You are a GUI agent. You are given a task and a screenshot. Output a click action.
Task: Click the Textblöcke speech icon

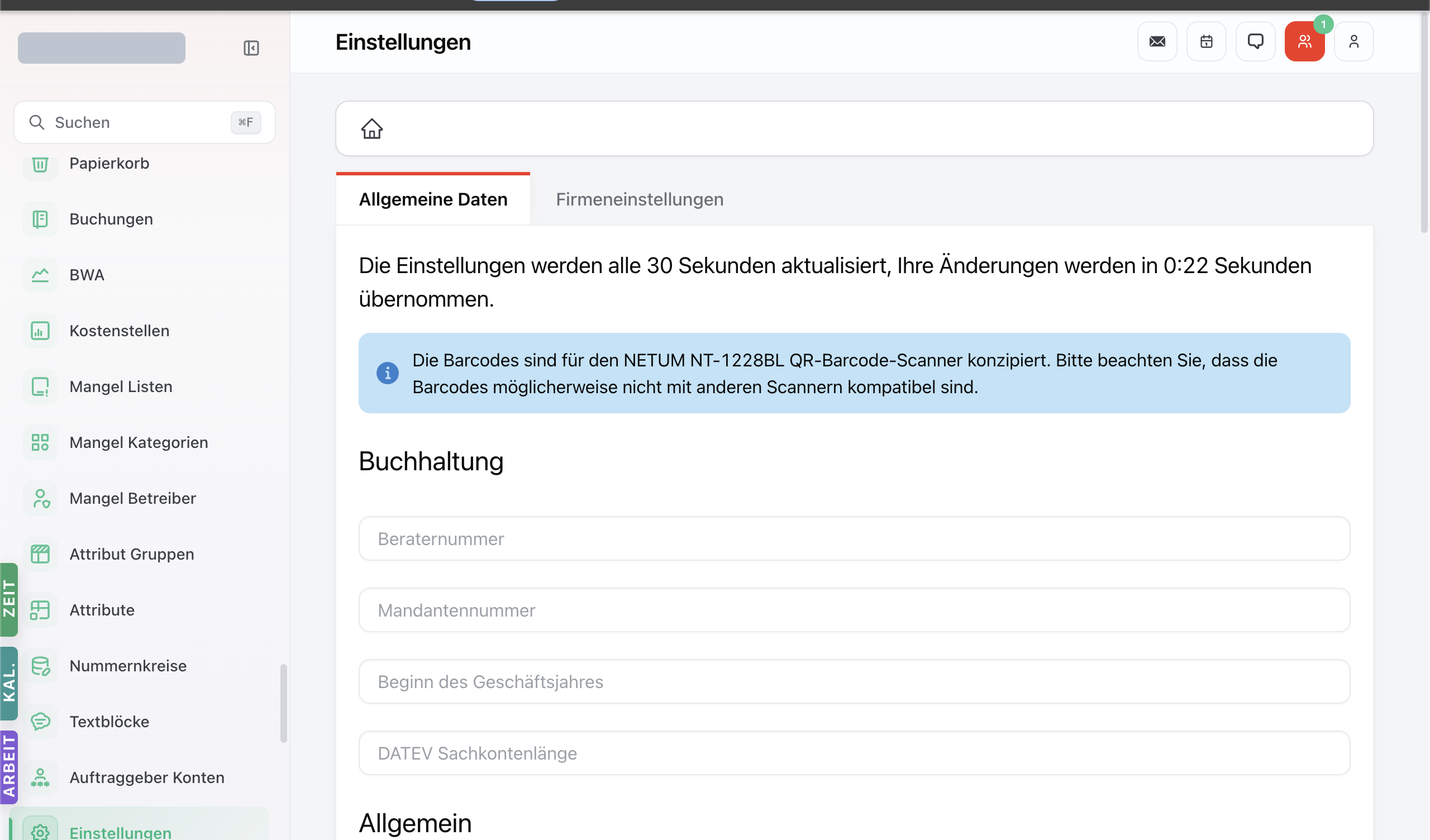coord(40,722)
